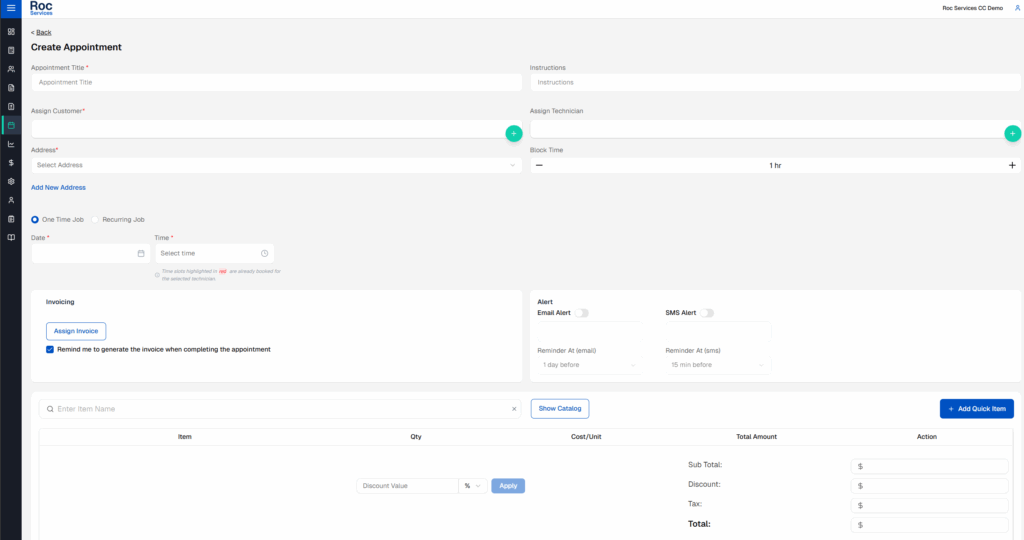Increase Block Time with plus

click(x=1012, y=165)
